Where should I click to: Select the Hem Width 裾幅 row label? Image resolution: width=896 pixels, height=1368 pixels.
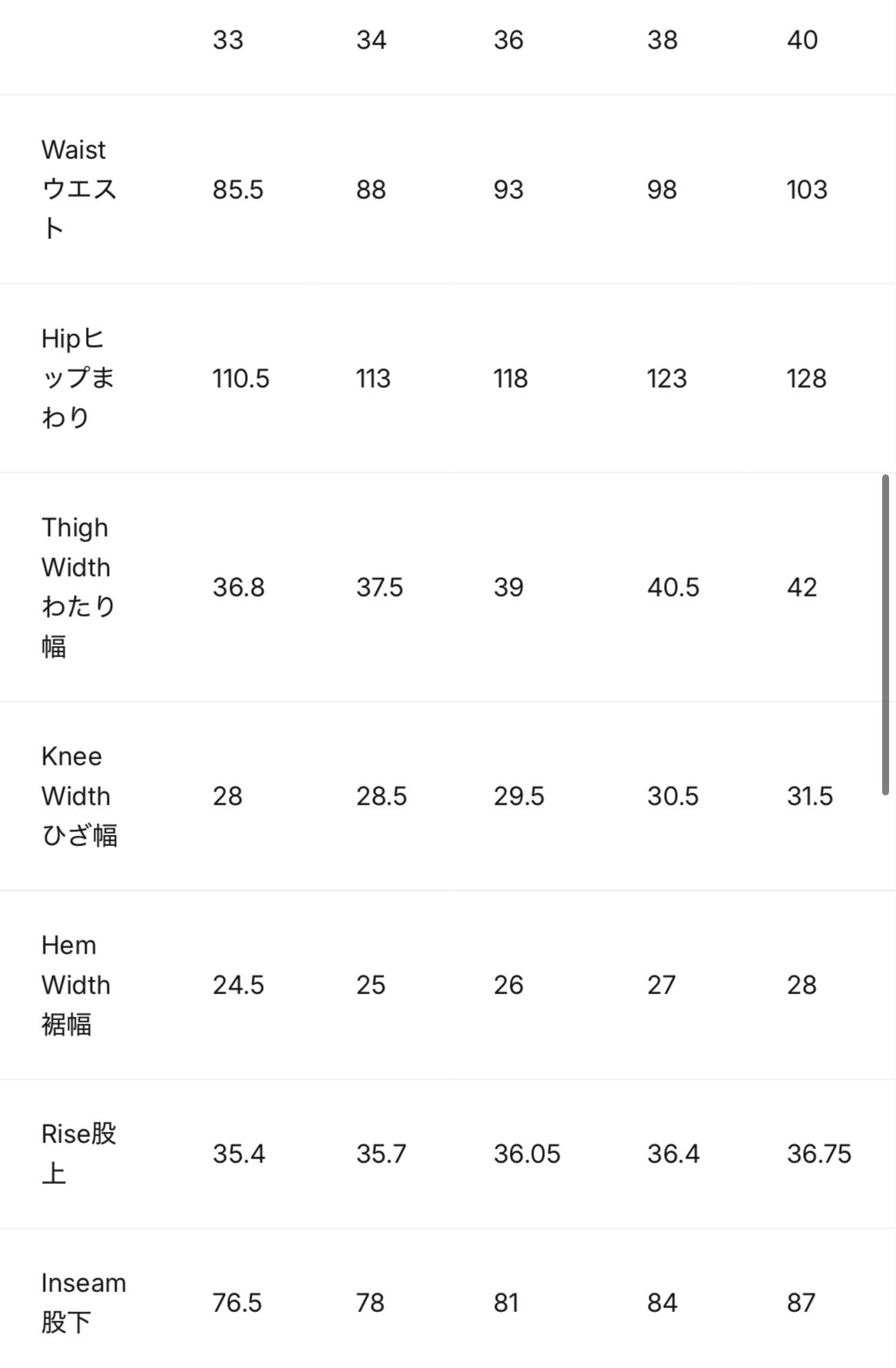75,984
